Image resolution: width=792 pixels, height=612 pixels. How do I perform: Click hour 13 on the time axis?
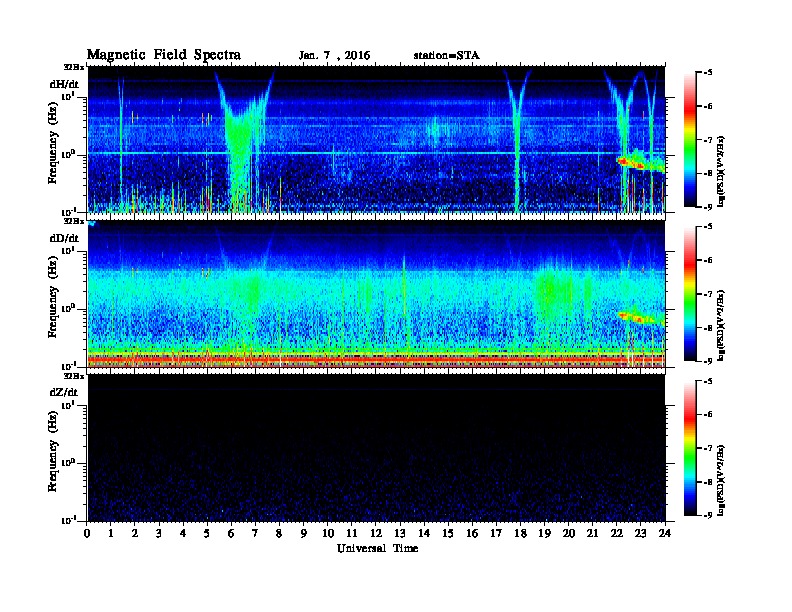400,534
